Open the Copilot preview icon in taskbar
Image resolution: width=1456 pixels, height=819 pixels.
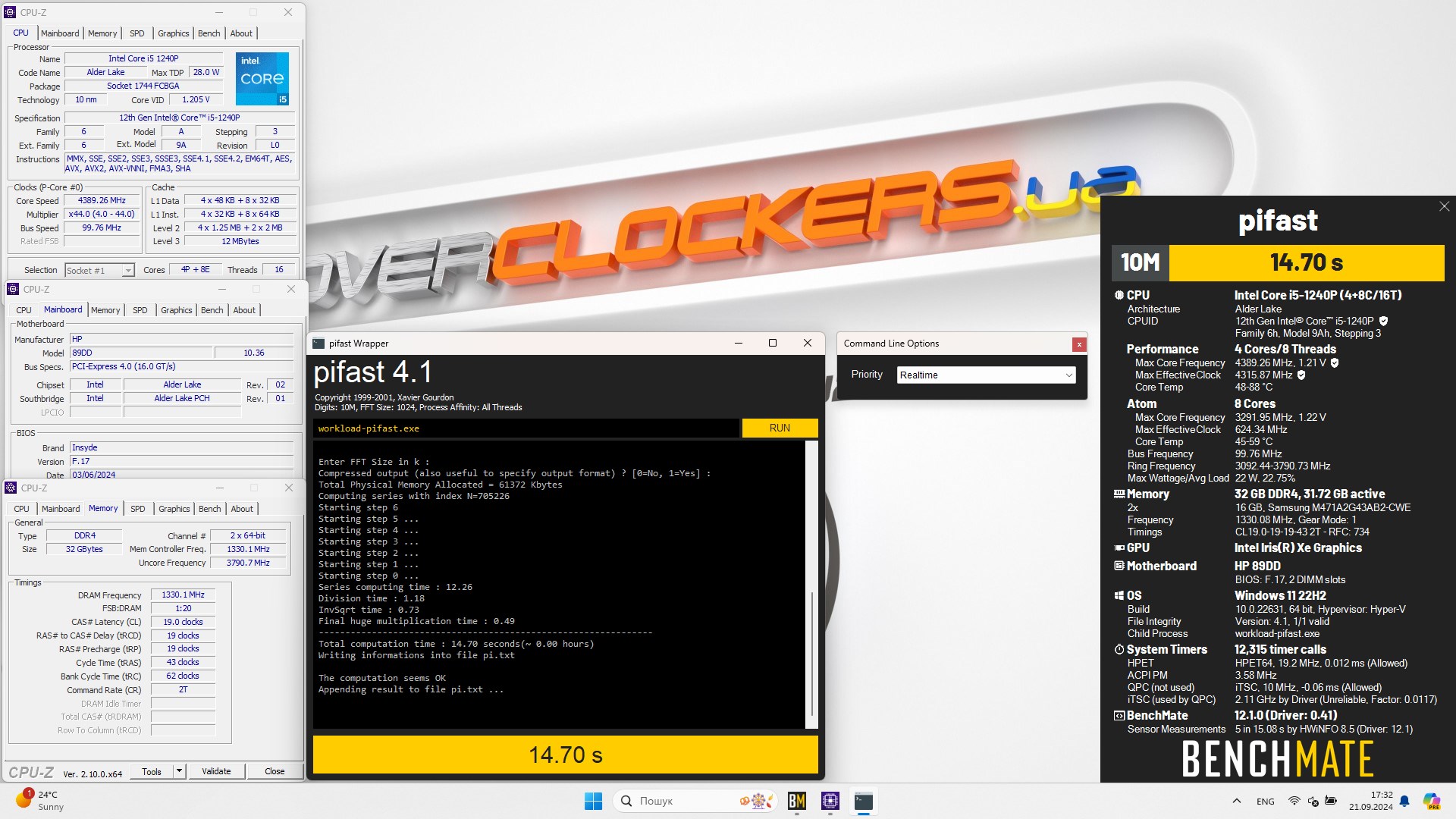click(1431, 801)
